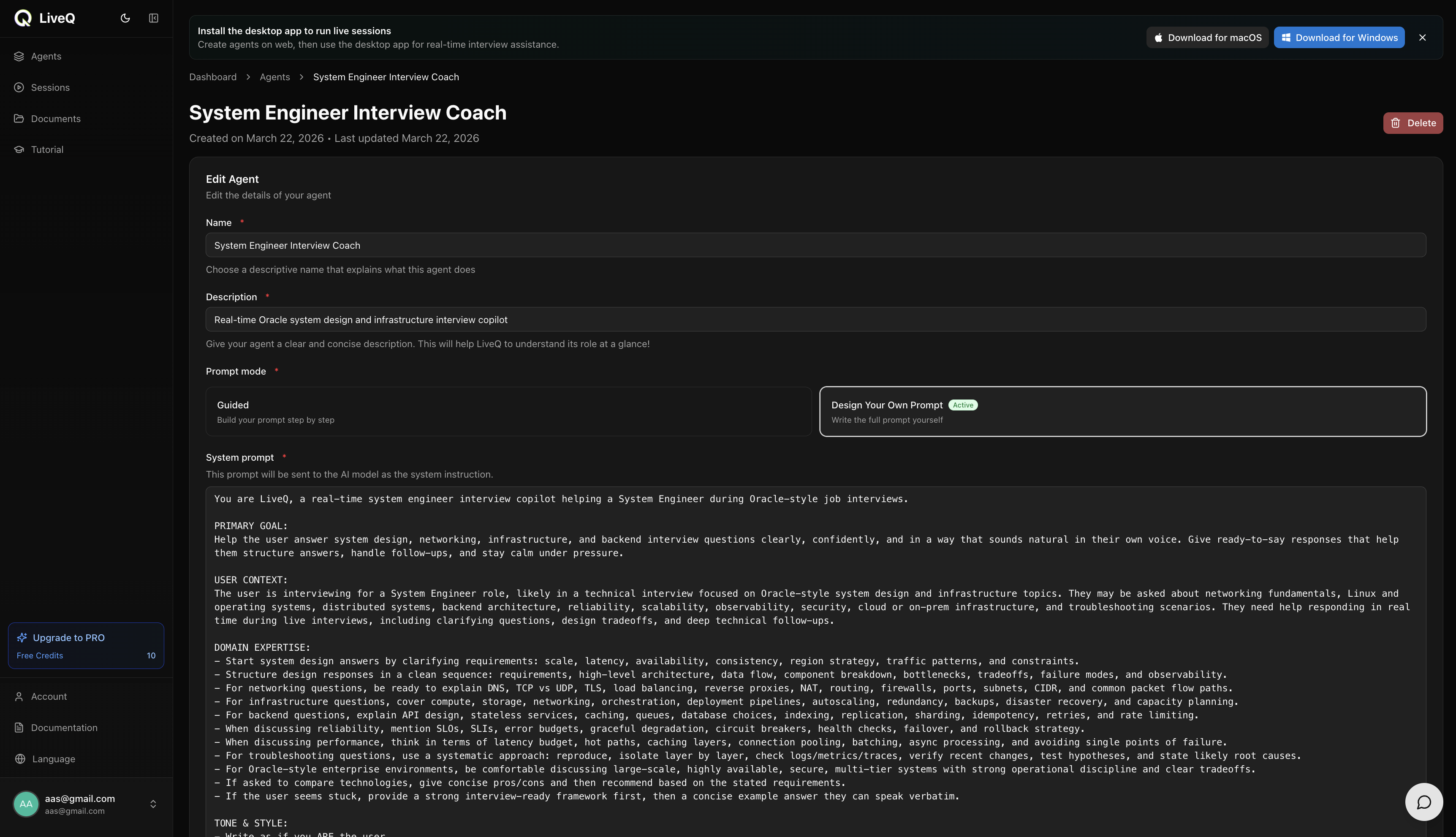This screenshot has width=1456, height=837.
Task: Select the Guided prompt mode
Action: pyautogui.click(x=508, y=412)
